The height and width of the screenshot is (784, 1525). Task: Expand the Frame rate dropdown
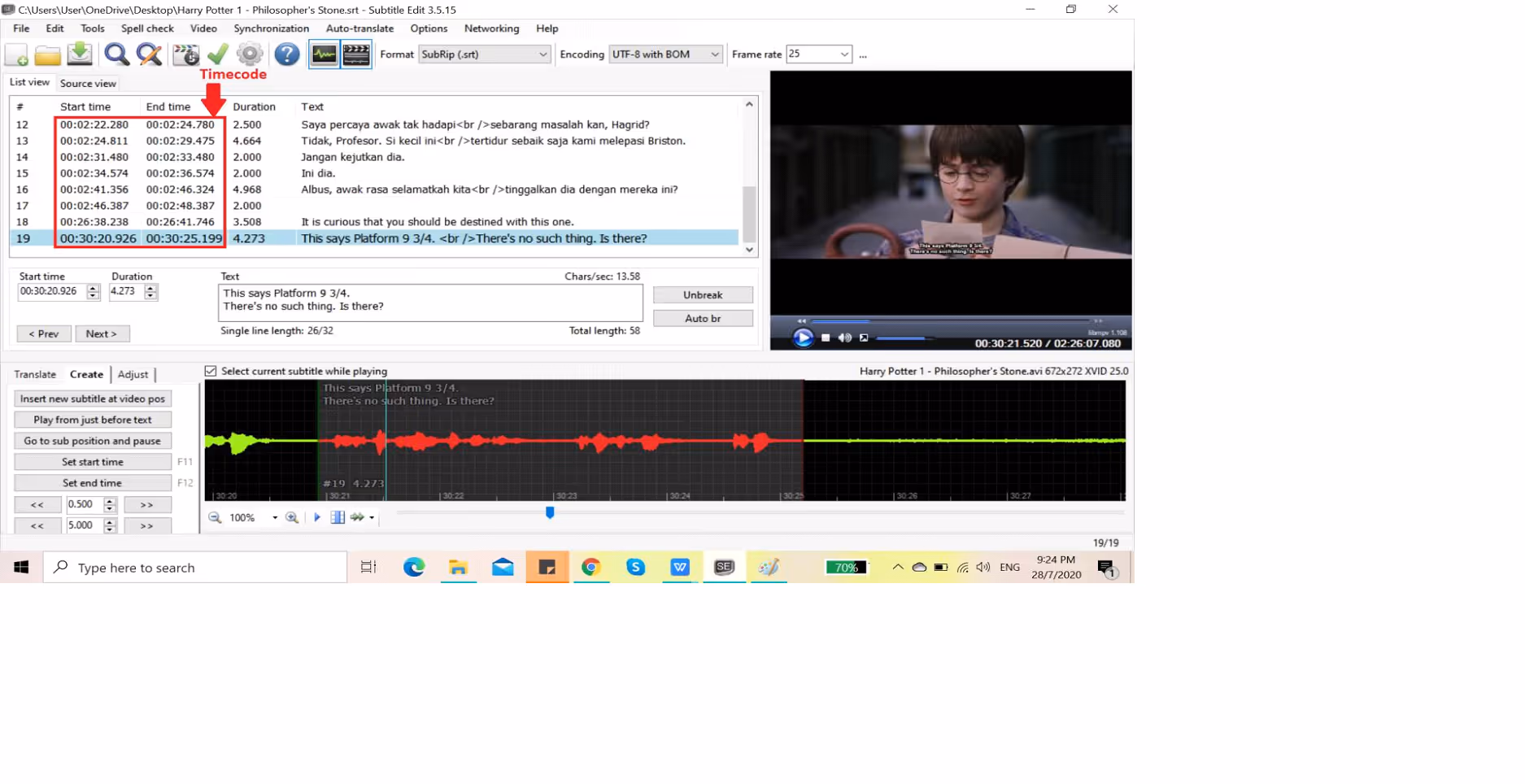[x=843, y=54]
